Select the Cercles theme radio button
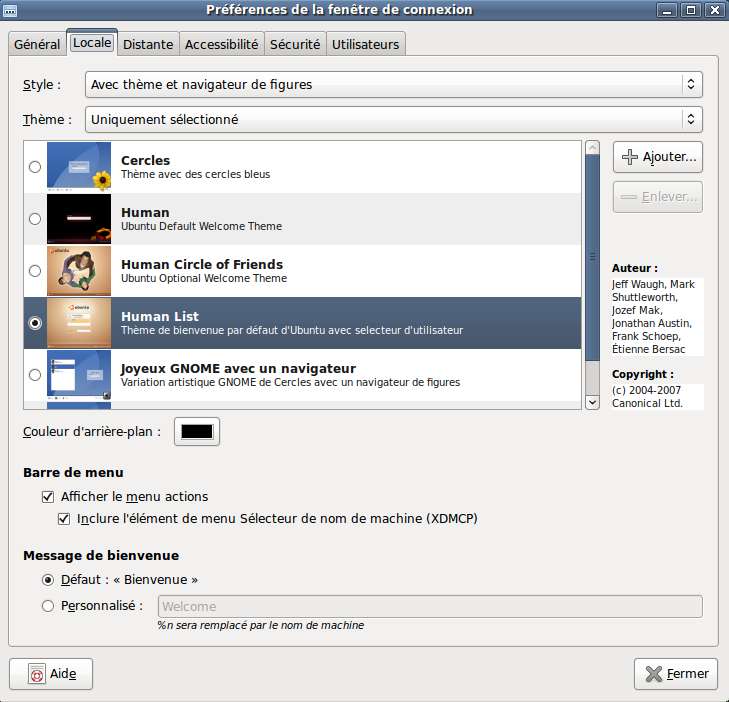Viewport: 729px width, 702px height. (x=35, y=166)
